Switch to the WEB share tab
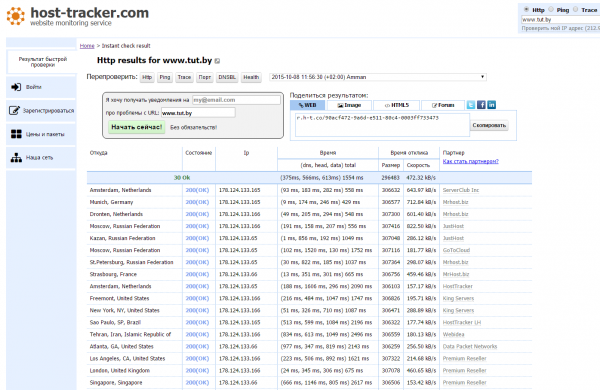 pyautogui.click(x=308, y=105)
